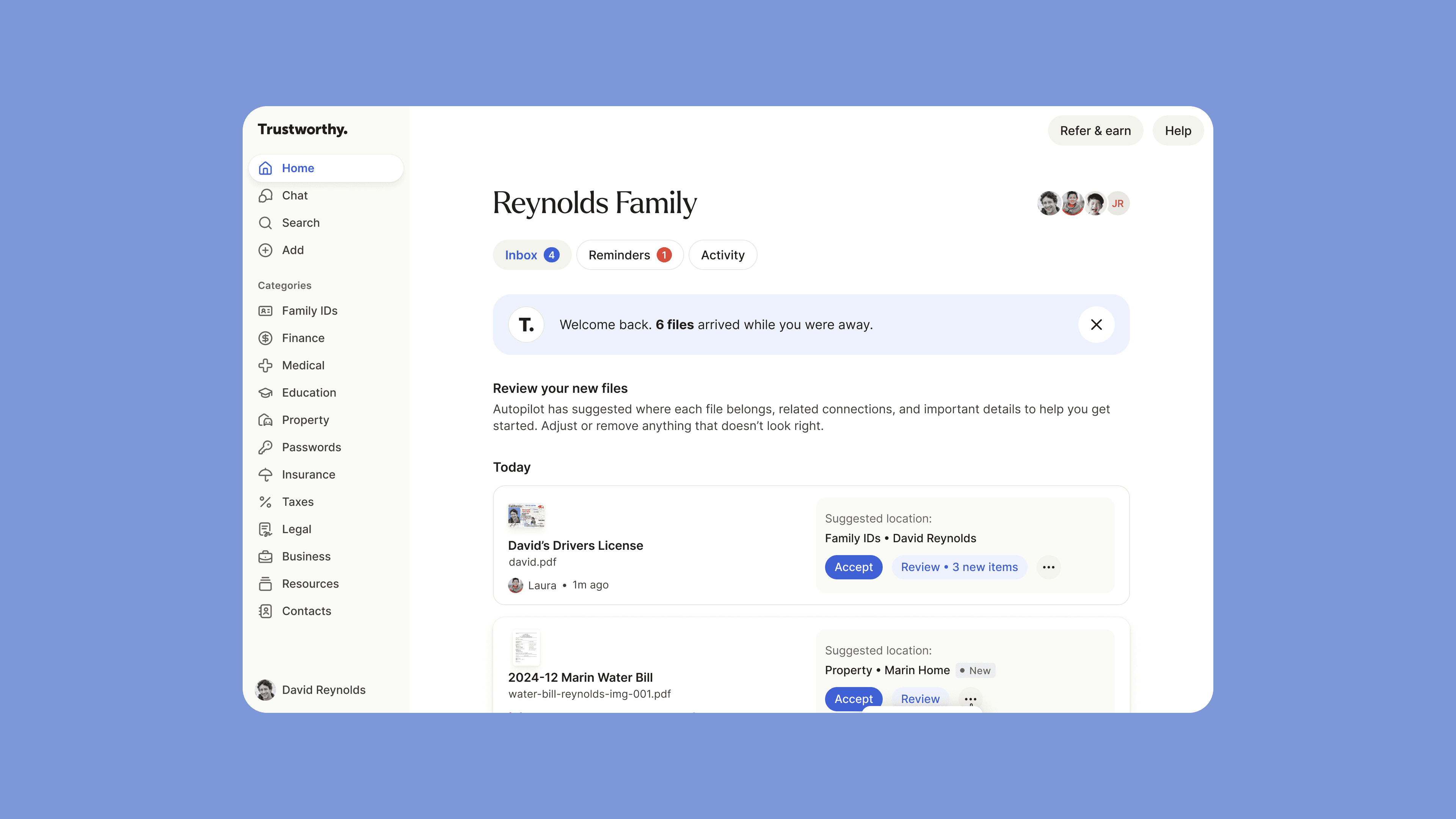Click the JR member avatar

pos(1117,204)
